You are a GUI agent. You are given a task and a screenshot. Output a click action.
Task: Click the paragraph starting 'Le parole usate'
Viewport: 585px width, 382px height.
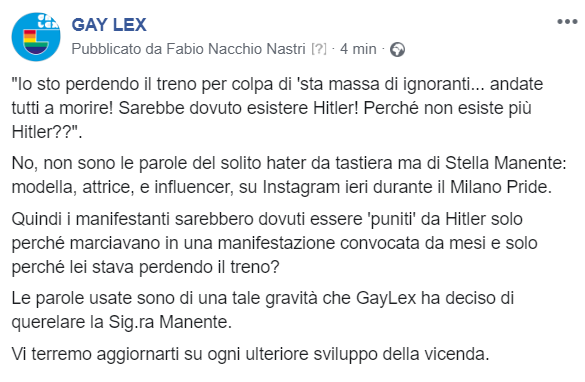point(263,310)
